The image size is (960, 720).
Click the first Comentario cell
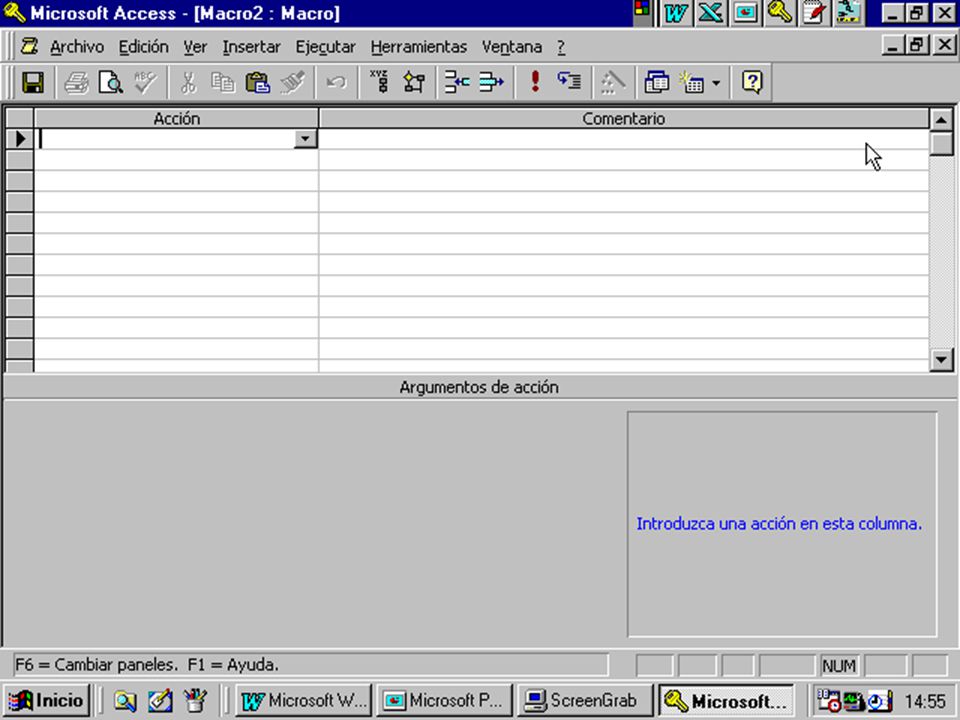[x=623, y=139]
